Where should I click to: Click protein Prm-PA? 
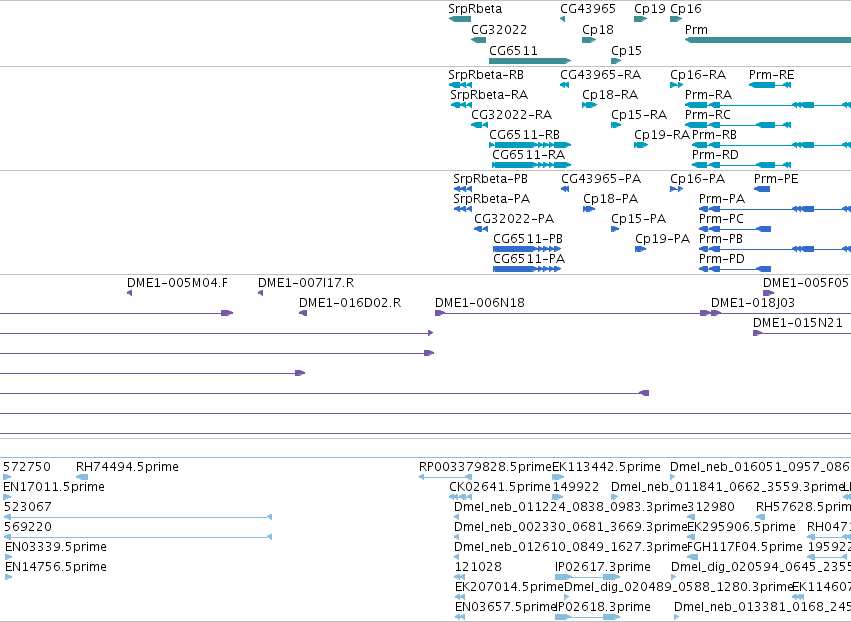pyautogui.click(x=775, y=209)
